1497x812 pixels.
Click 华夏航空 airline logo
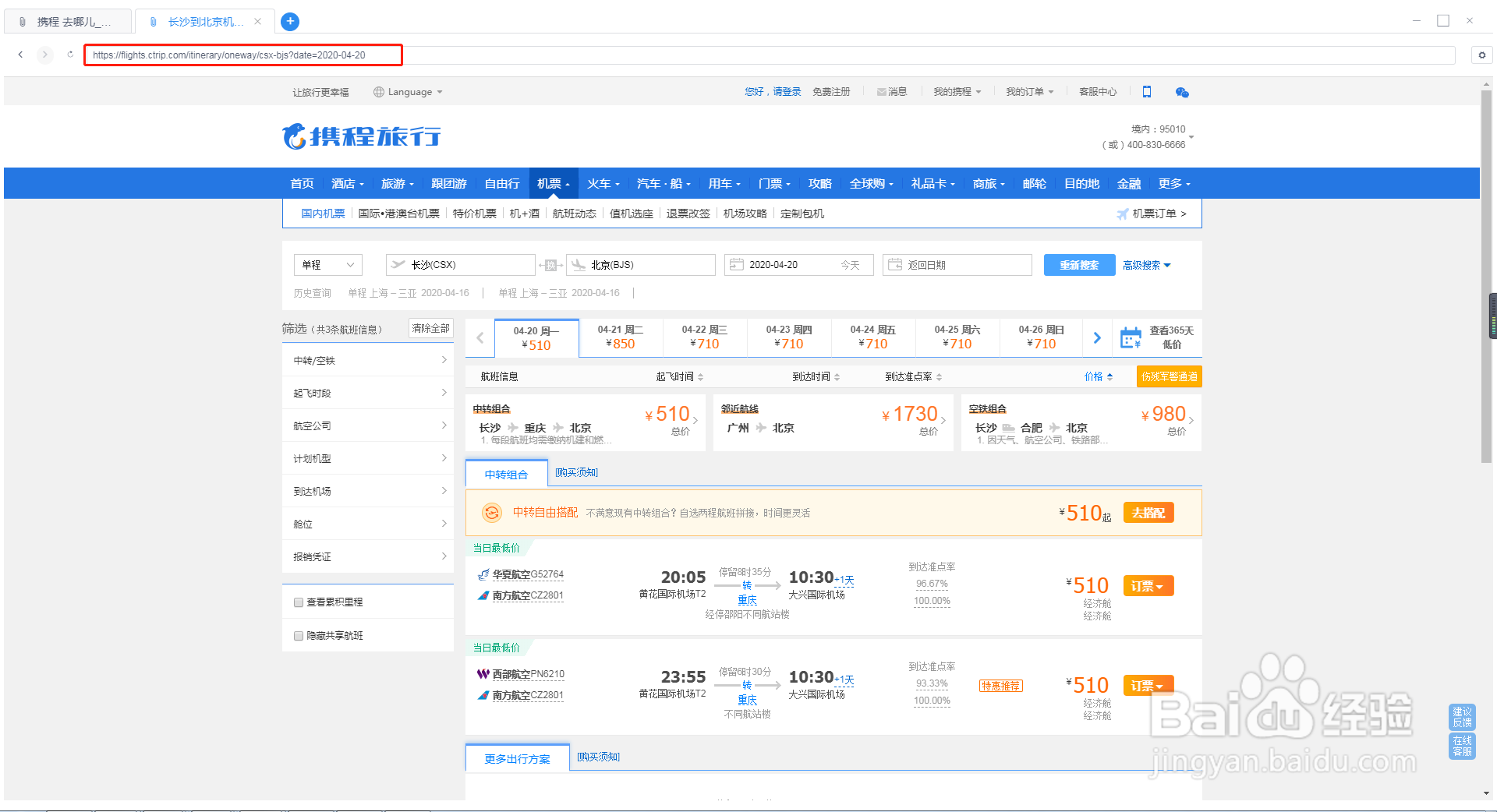point(483,574)
